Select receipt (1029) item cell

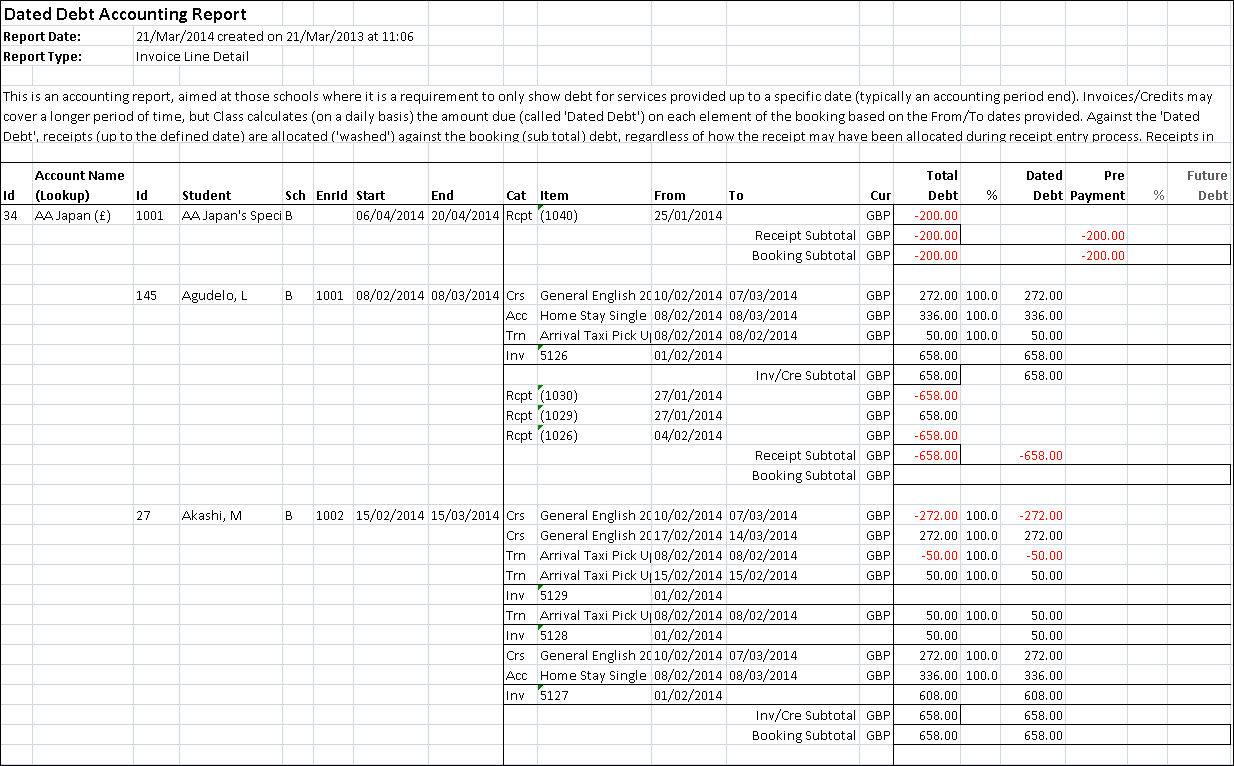(558, 416)
